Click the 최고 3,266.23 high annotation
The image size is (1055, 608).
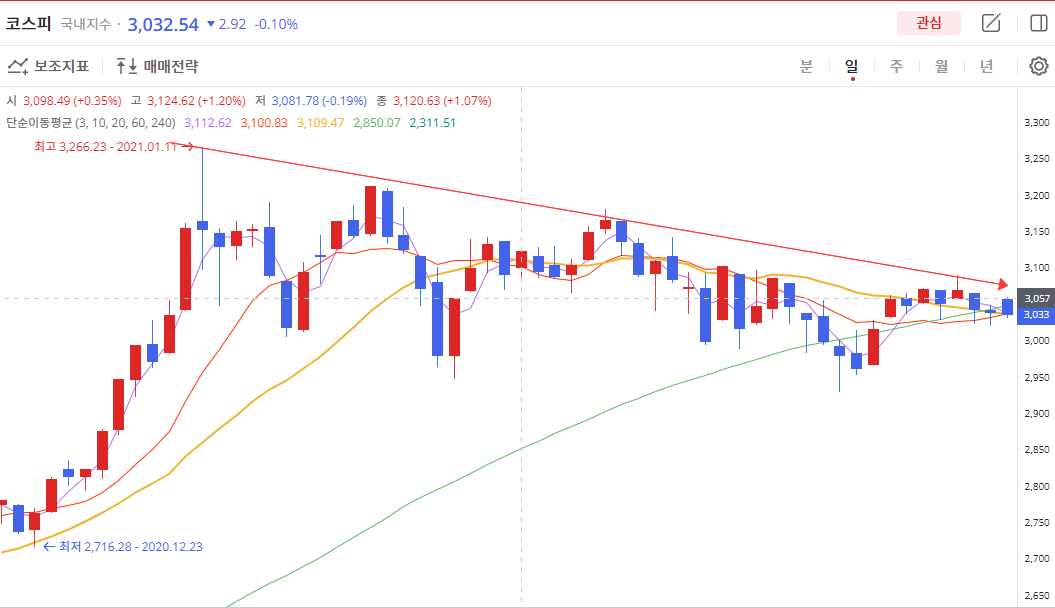point(106,147)
